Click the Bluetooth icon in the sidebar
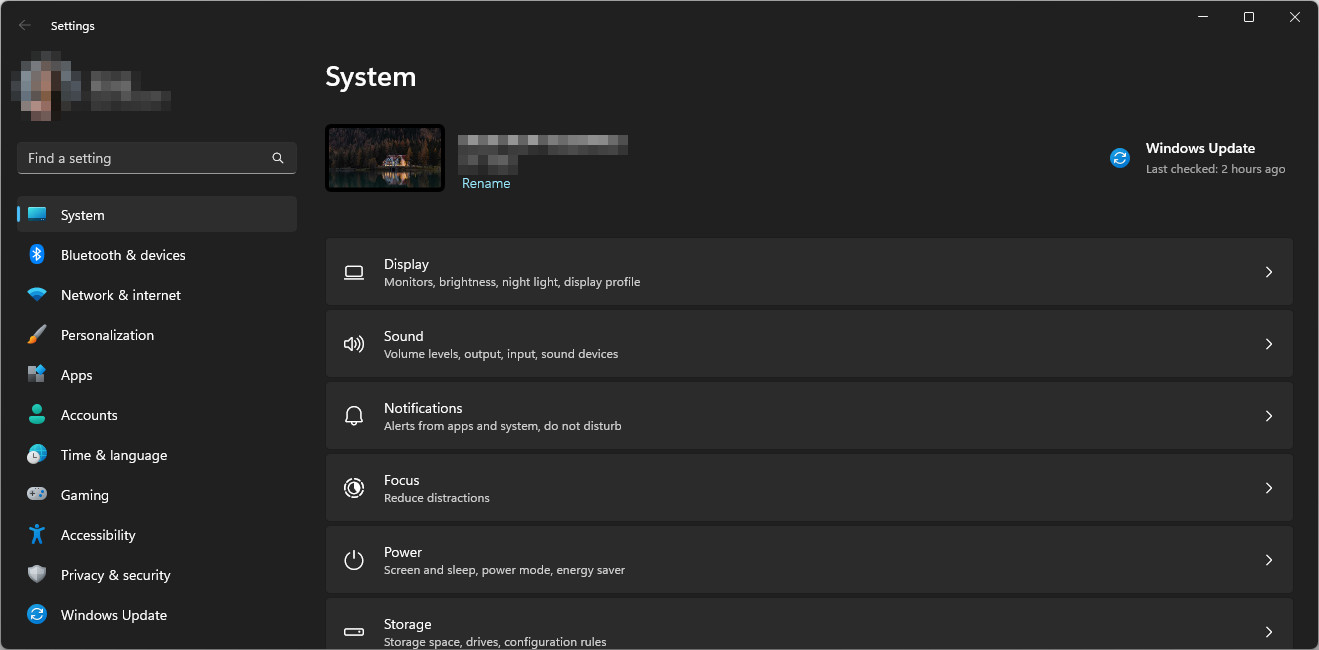Screen dimensions: 1319x650 (37, 255)
